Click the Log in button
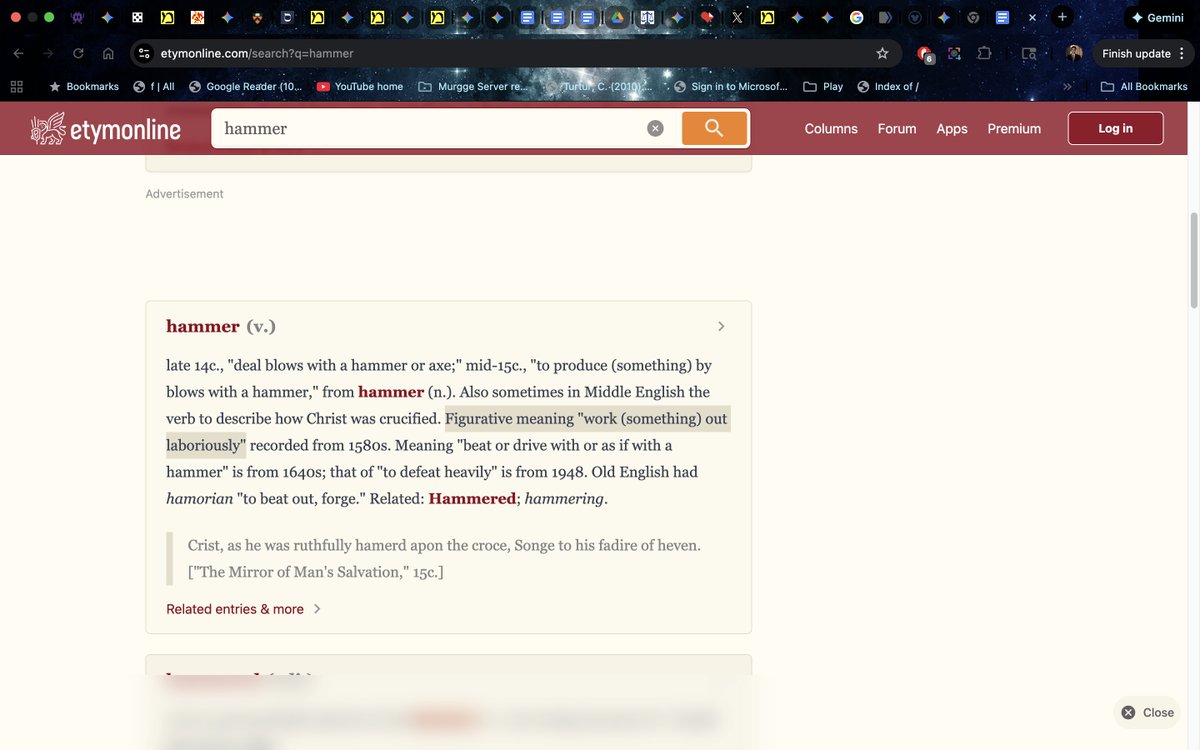This screenshot has height=750, width=1200. click(x=1115, y=128)
